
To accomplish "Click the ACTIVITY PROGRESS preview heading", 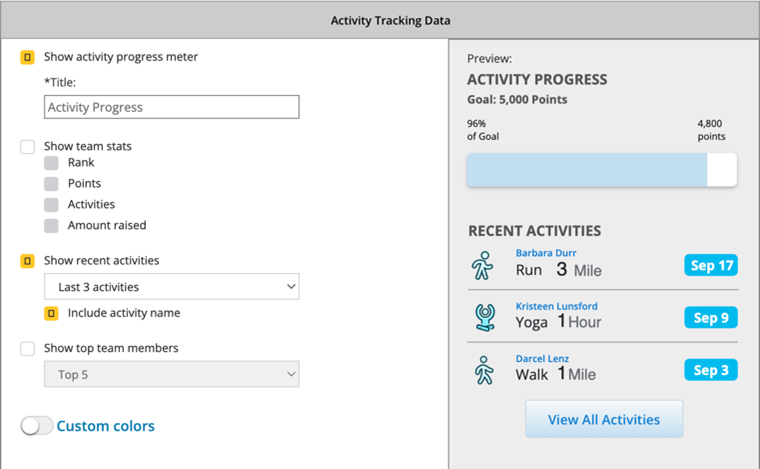I will click(x=537, y=79).
